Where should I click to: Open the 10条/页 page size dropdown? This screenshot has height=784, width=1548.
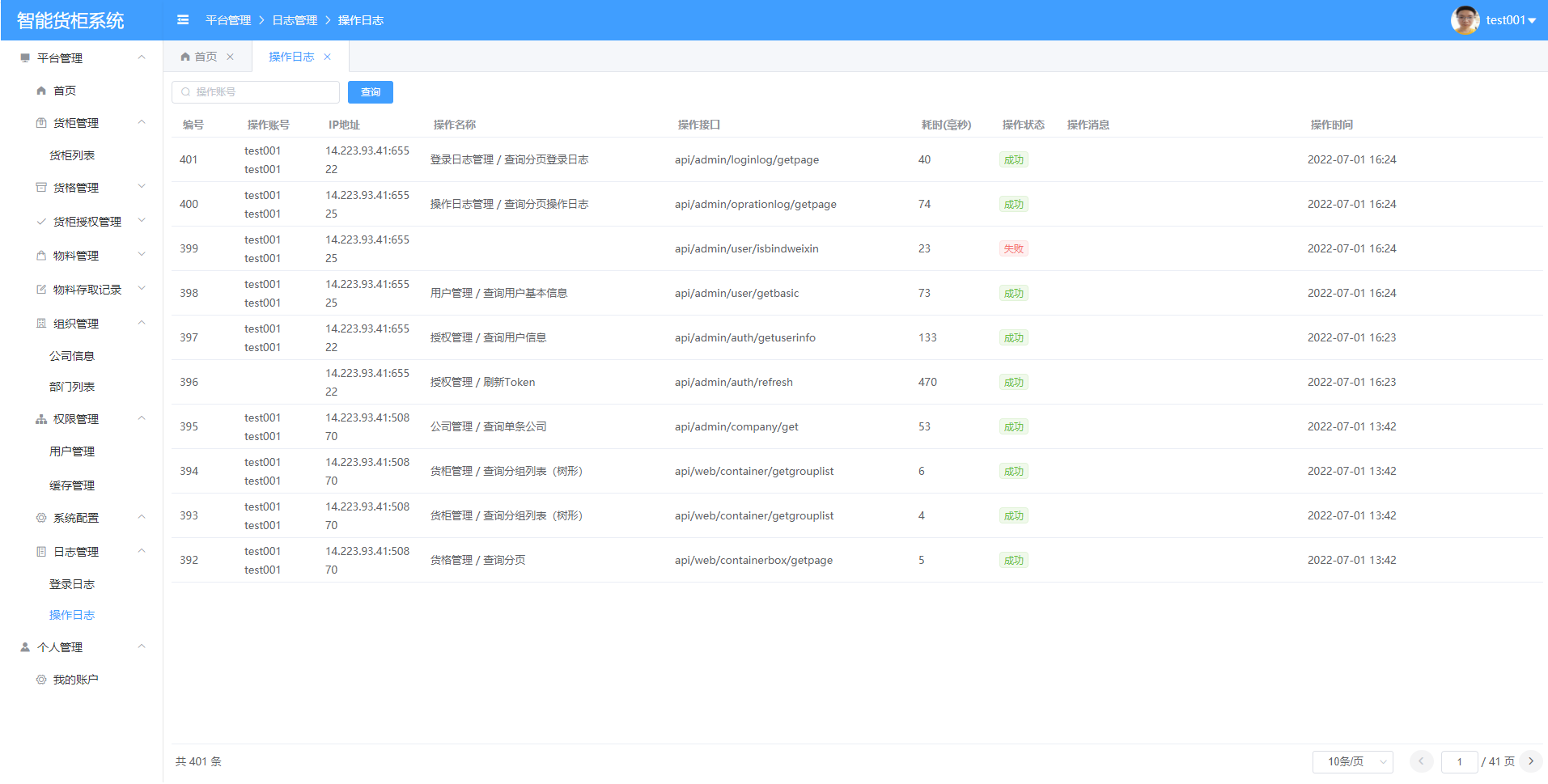(x=1352, y=761)
